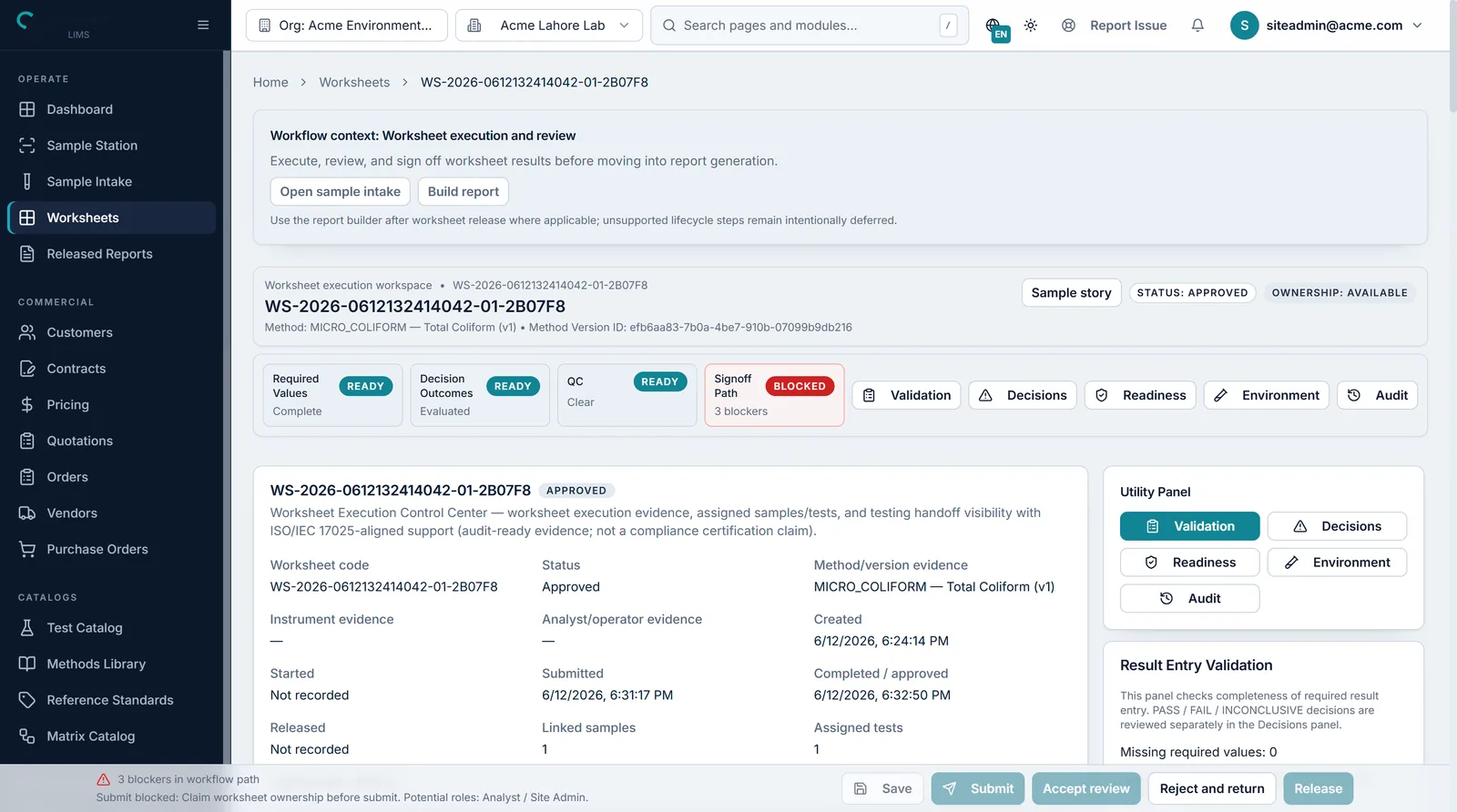Open the Readiness tab in top toolbar
Viewport: 1457px width, 812px height.
(1140, 395)
